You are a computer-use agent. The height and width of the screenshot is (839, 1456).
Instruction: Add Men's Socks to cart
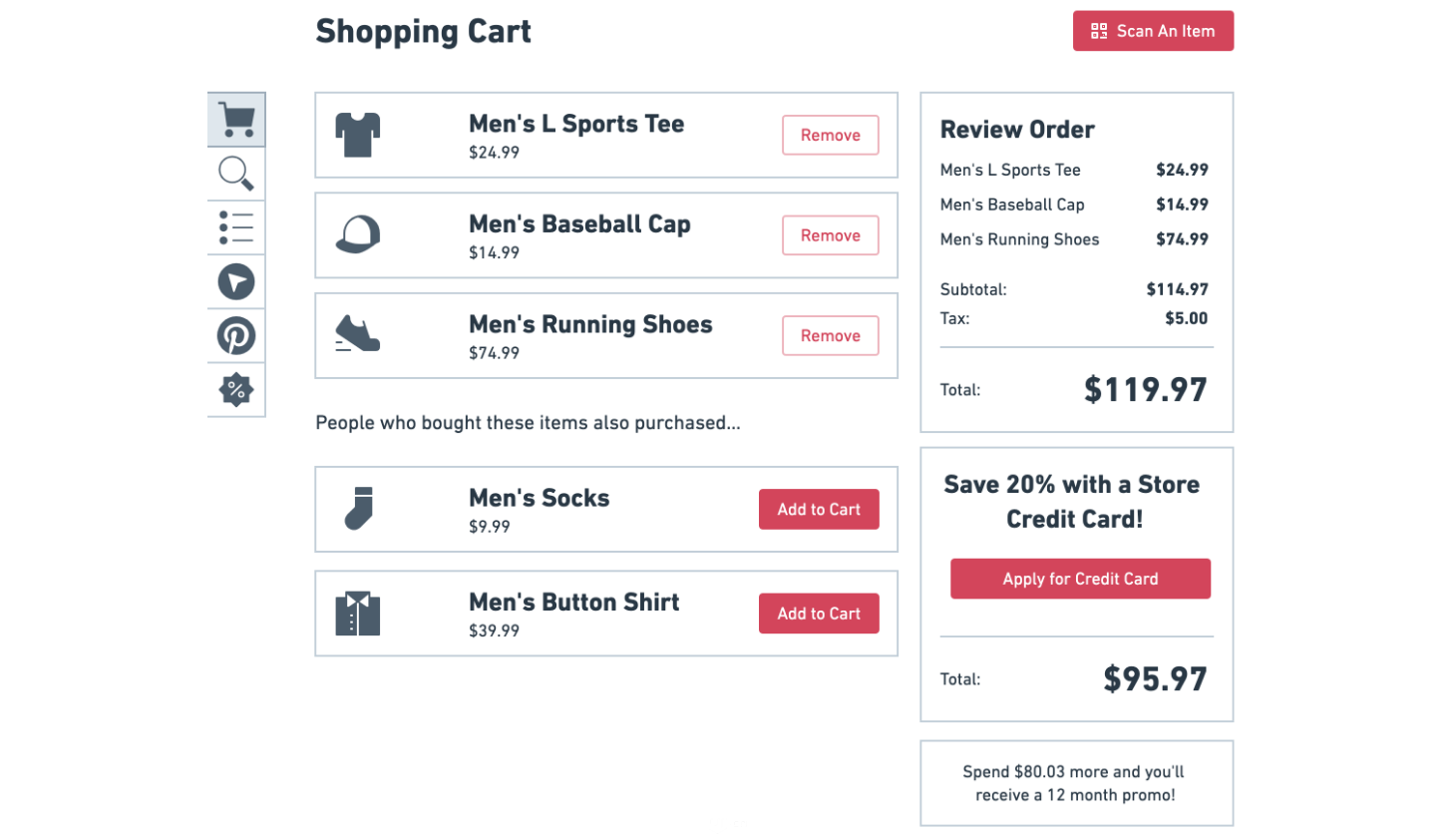click(x=819, y=510)
